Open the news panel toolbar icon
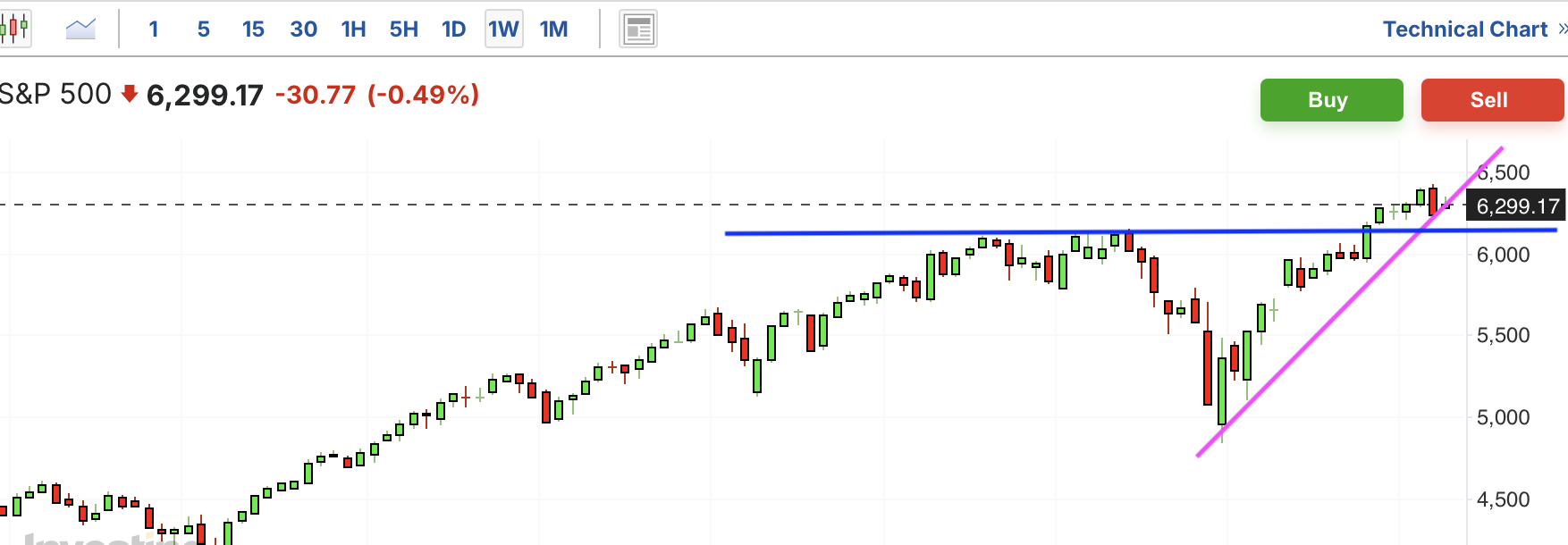The height and width of the screenshot is (545, 1568). click(x=638, y=29)
